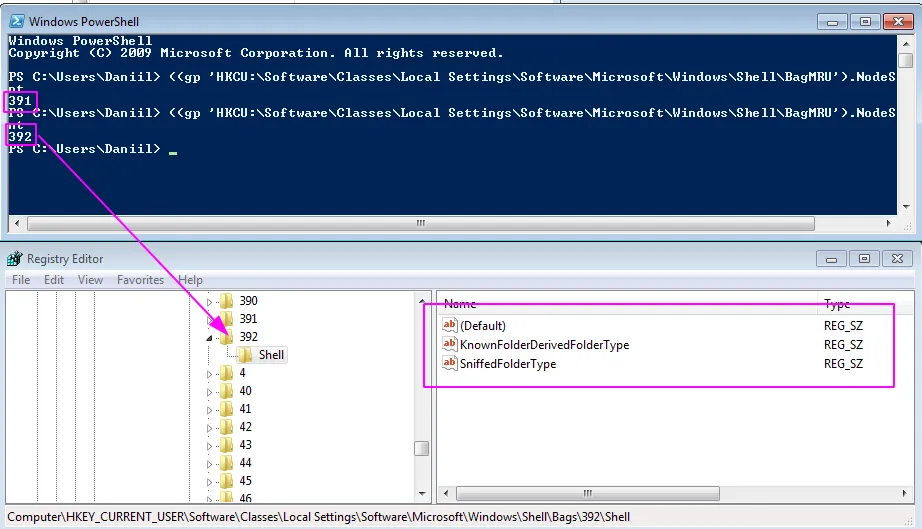
Task: Select the SniffedFolderType value name
Action: 508,364
